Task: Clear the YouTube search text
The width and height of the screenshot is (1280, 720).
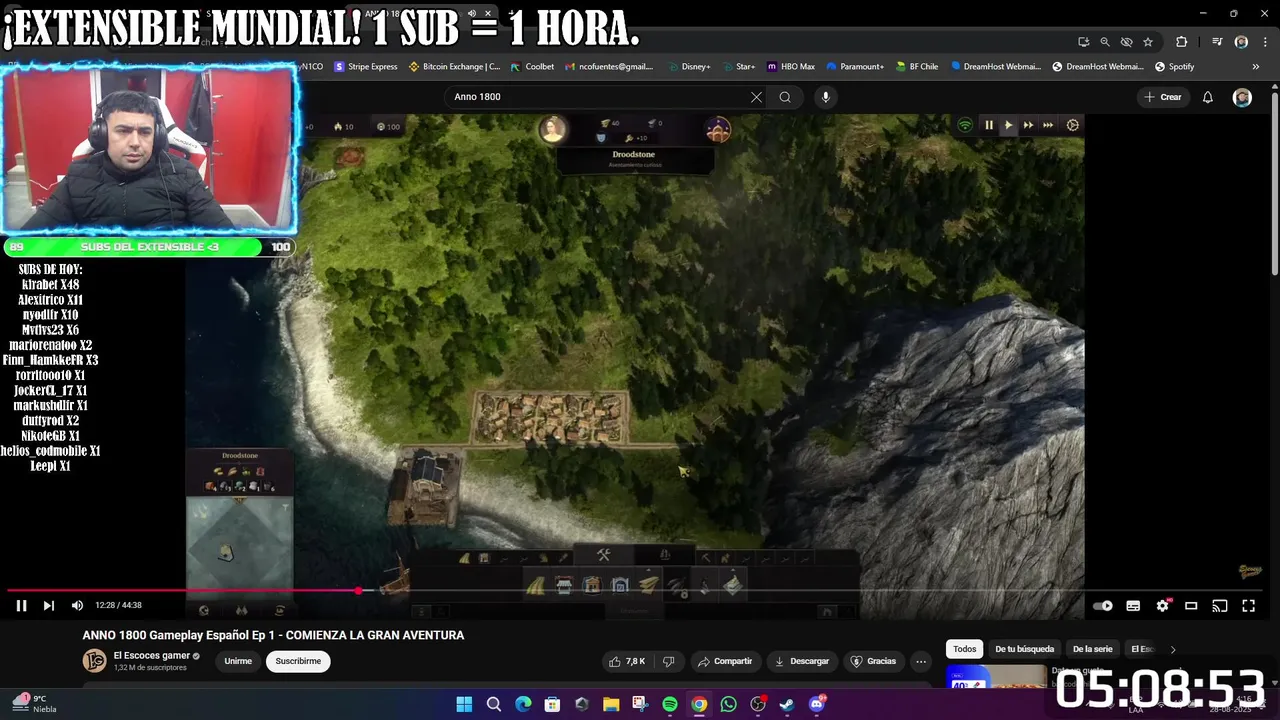Action: [x=756, y=97]
